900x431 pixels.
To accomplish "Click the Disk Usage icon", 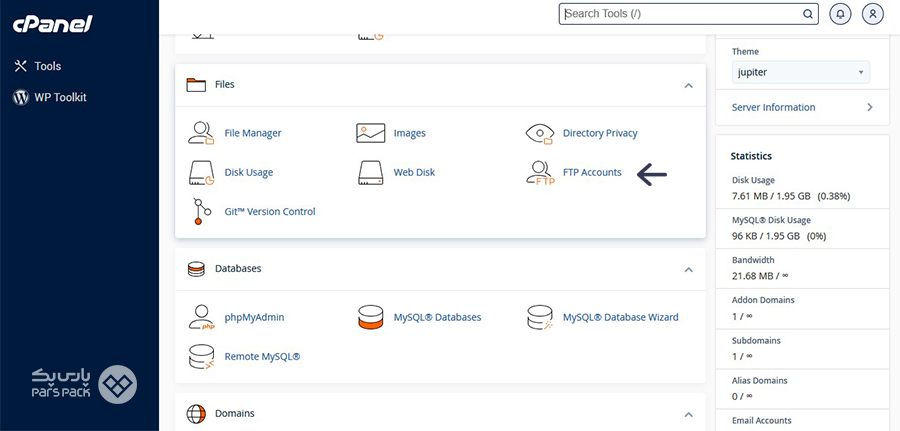I will (x=201, y=172).
